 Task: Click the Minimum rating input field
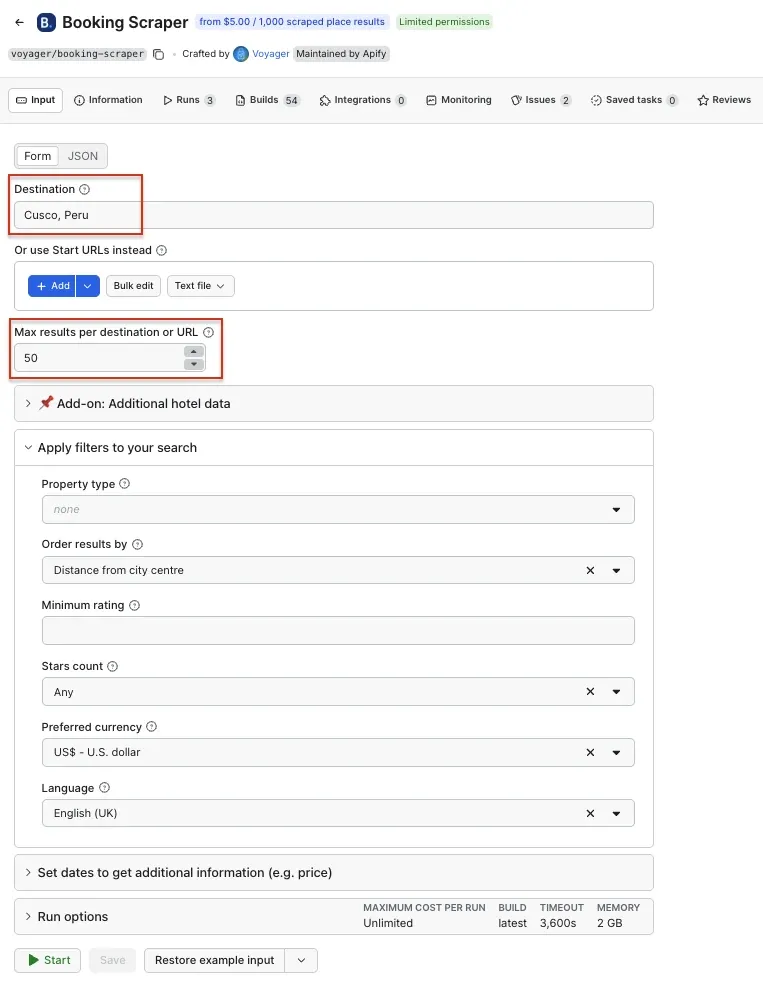pyautogui.click(x=338, y=631)
